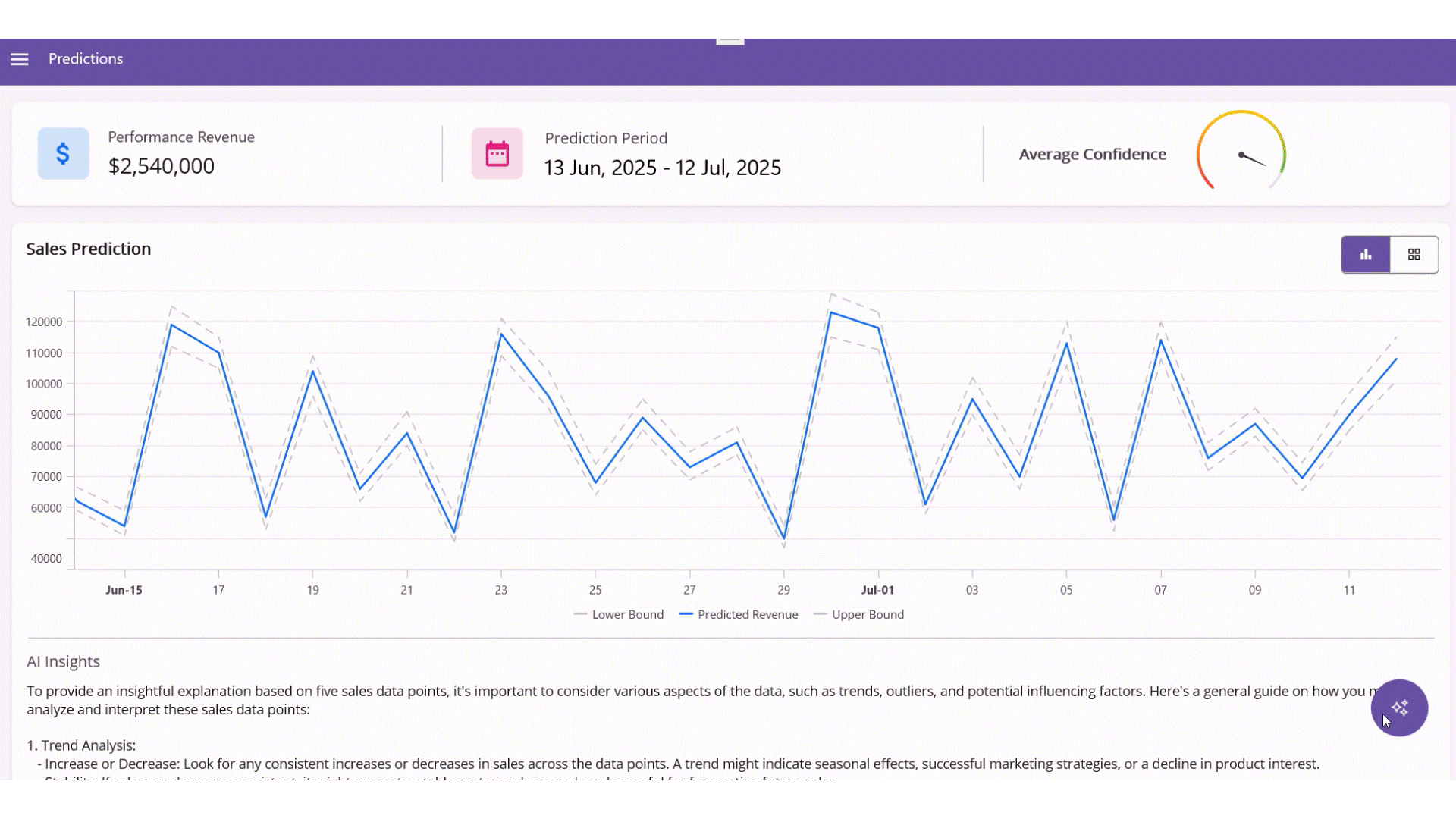Click the Jun-15 axis label
1456x819 pixels.
[124, 590]
